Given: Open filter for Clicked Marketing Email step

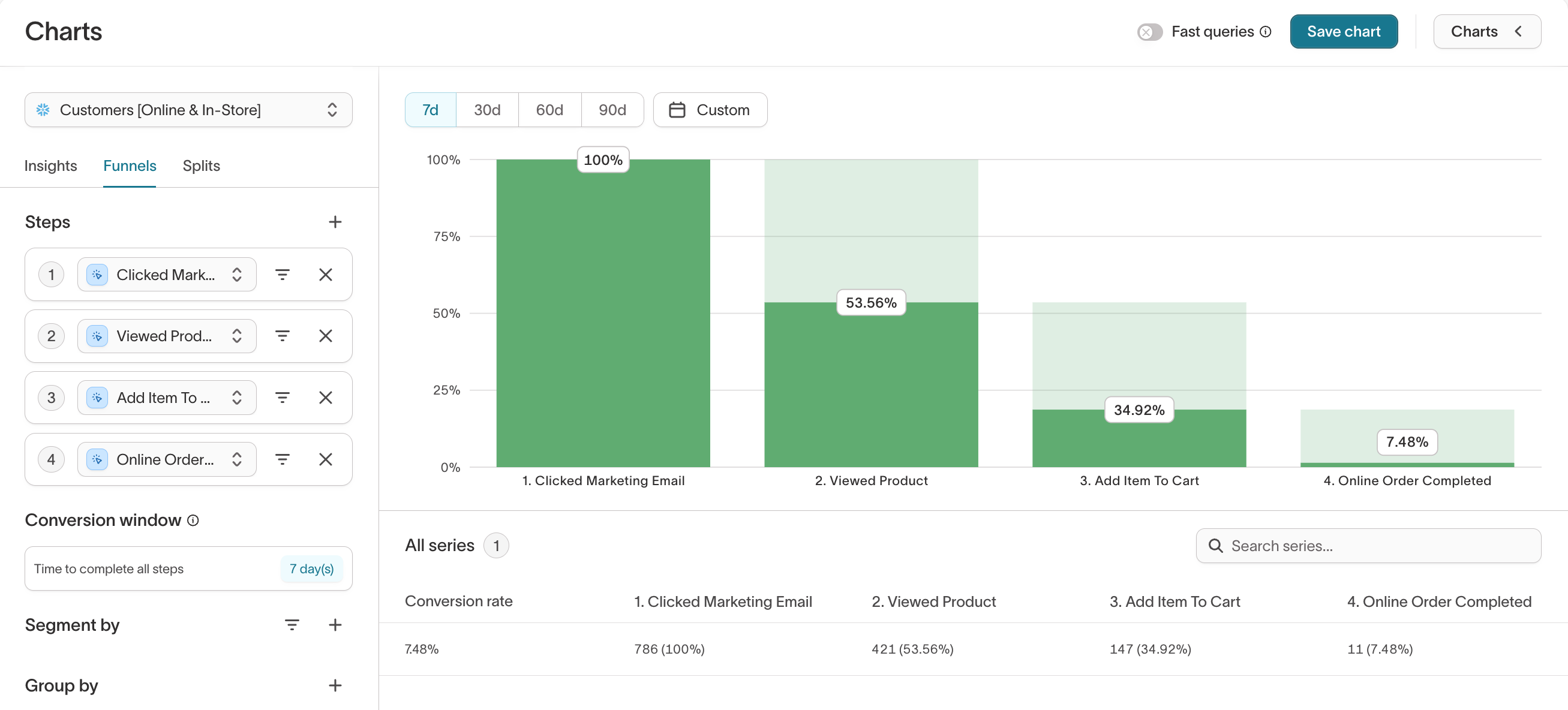Looking at the screenshot, I should (282, 275).
